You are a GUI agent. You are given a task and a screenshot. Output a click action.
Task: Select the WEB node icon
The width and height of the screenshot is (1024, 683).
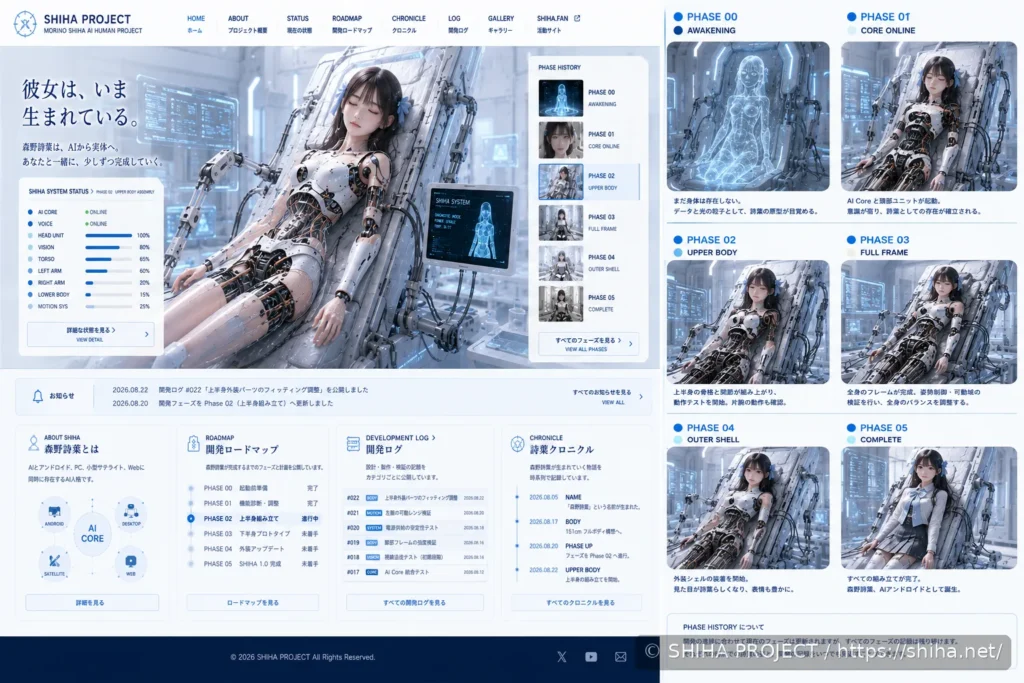click(131, 563)
